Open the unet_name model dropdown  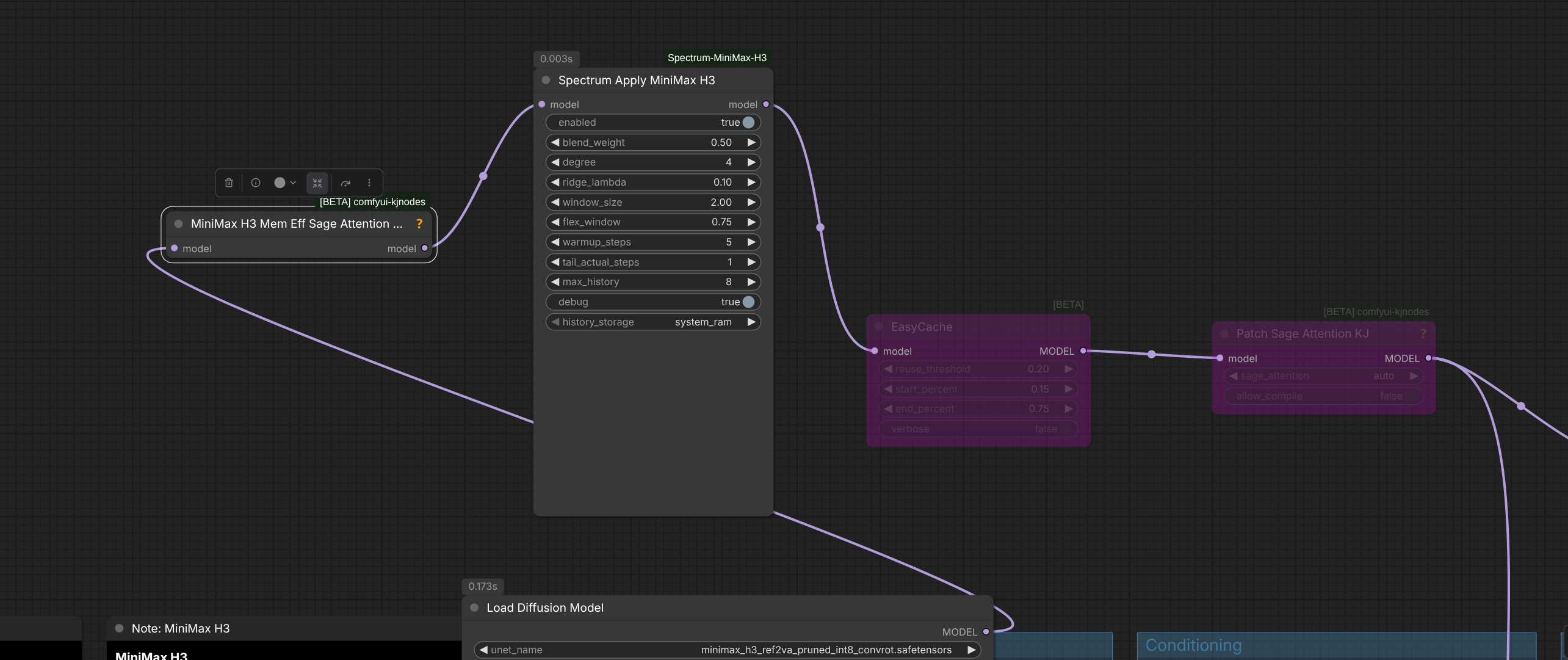728,650
